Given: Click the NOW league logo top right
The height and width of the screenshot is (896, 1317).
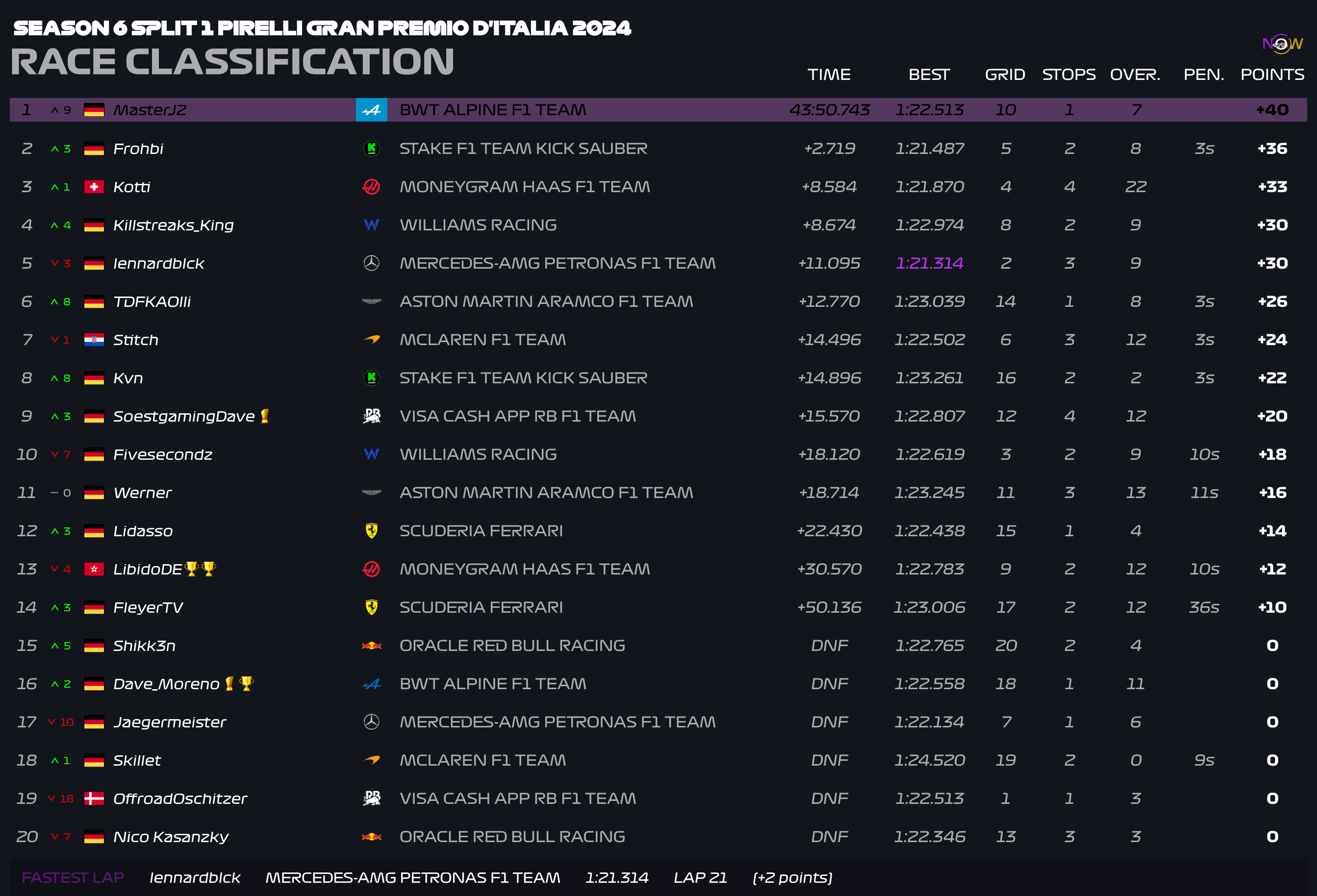Looking at the screenshot, I should coord(1282,44).
